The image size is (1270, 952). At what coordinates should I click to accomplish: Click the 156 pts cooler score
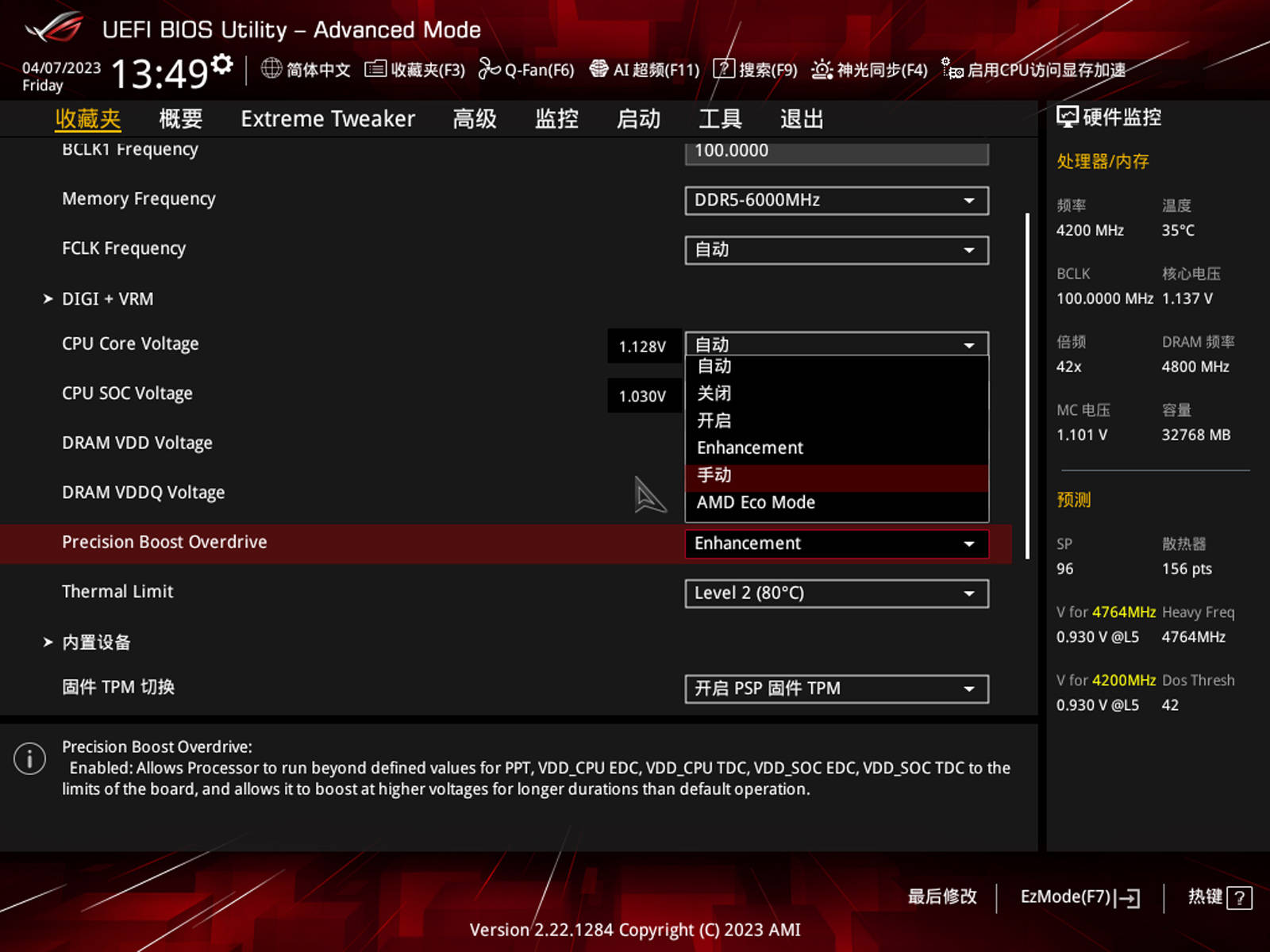tap(1187, 570)
